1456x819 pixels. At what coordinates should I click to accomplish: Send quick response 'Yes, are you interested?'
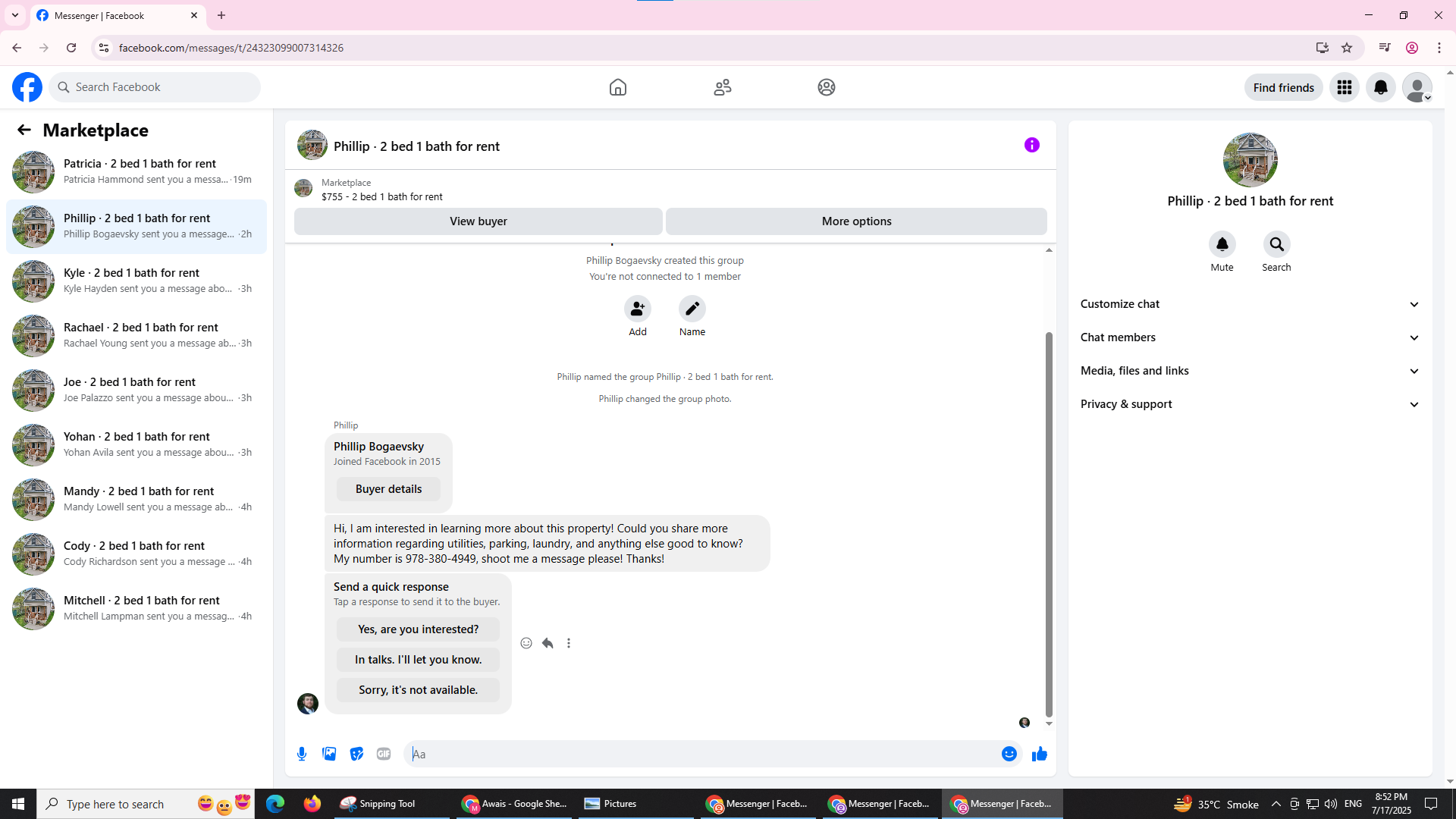tap(418, 629)
